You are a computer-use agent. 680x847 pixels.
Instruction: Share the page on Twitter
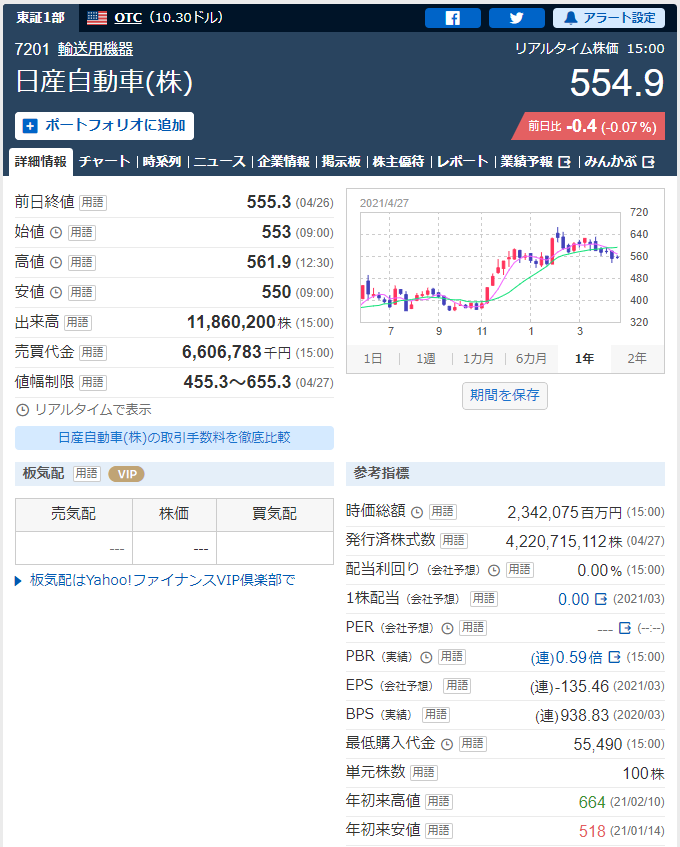pos(516,18)
